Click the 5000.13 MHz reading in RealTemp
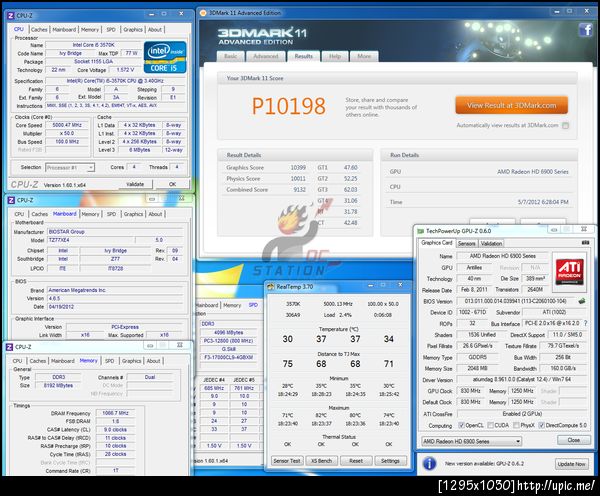This screenshot has width=600, height=496. [338, 304]
